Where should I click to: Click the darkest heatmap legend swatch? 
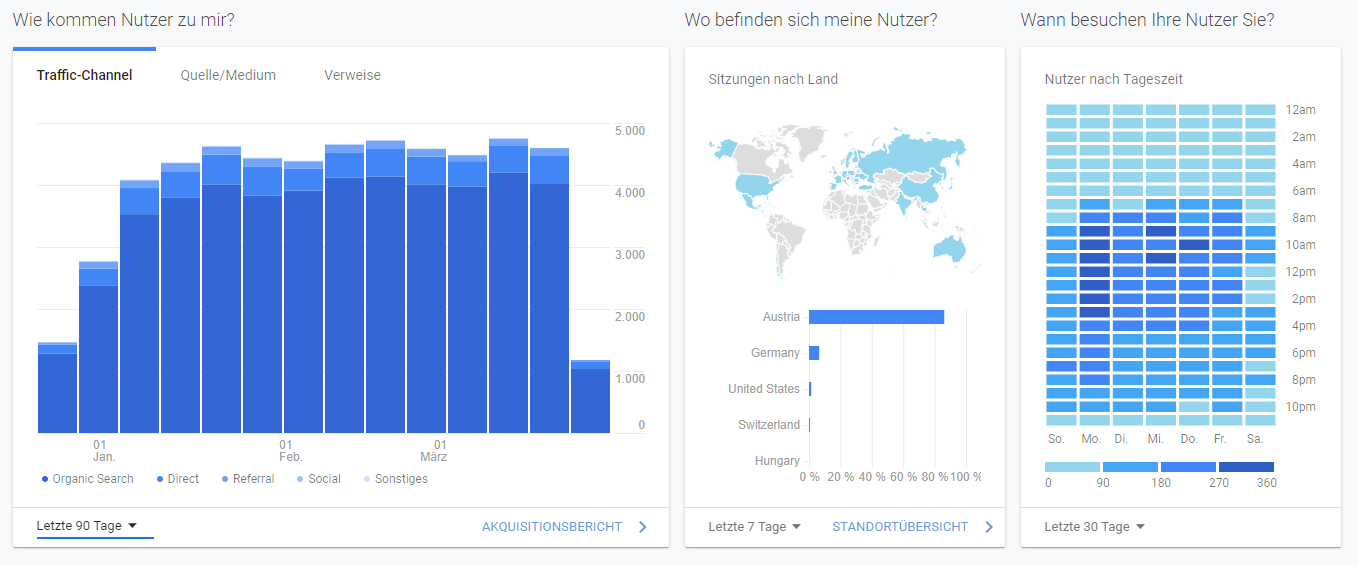[1246, 467]
